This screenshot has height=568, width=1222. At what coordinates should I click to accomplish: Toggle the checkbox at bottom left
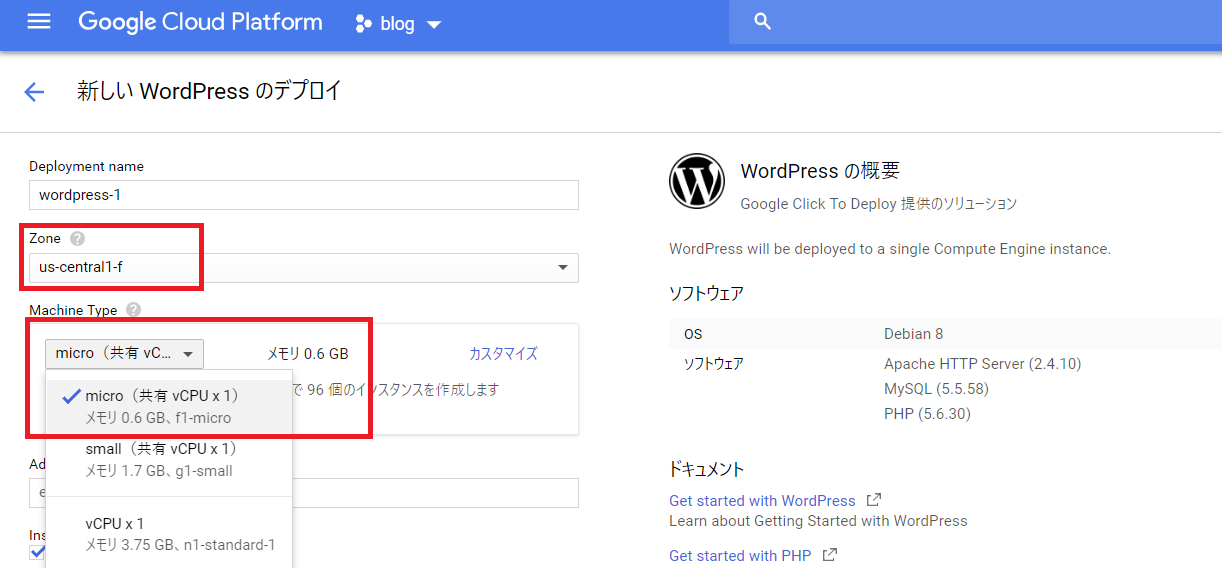tap(38, 552)
